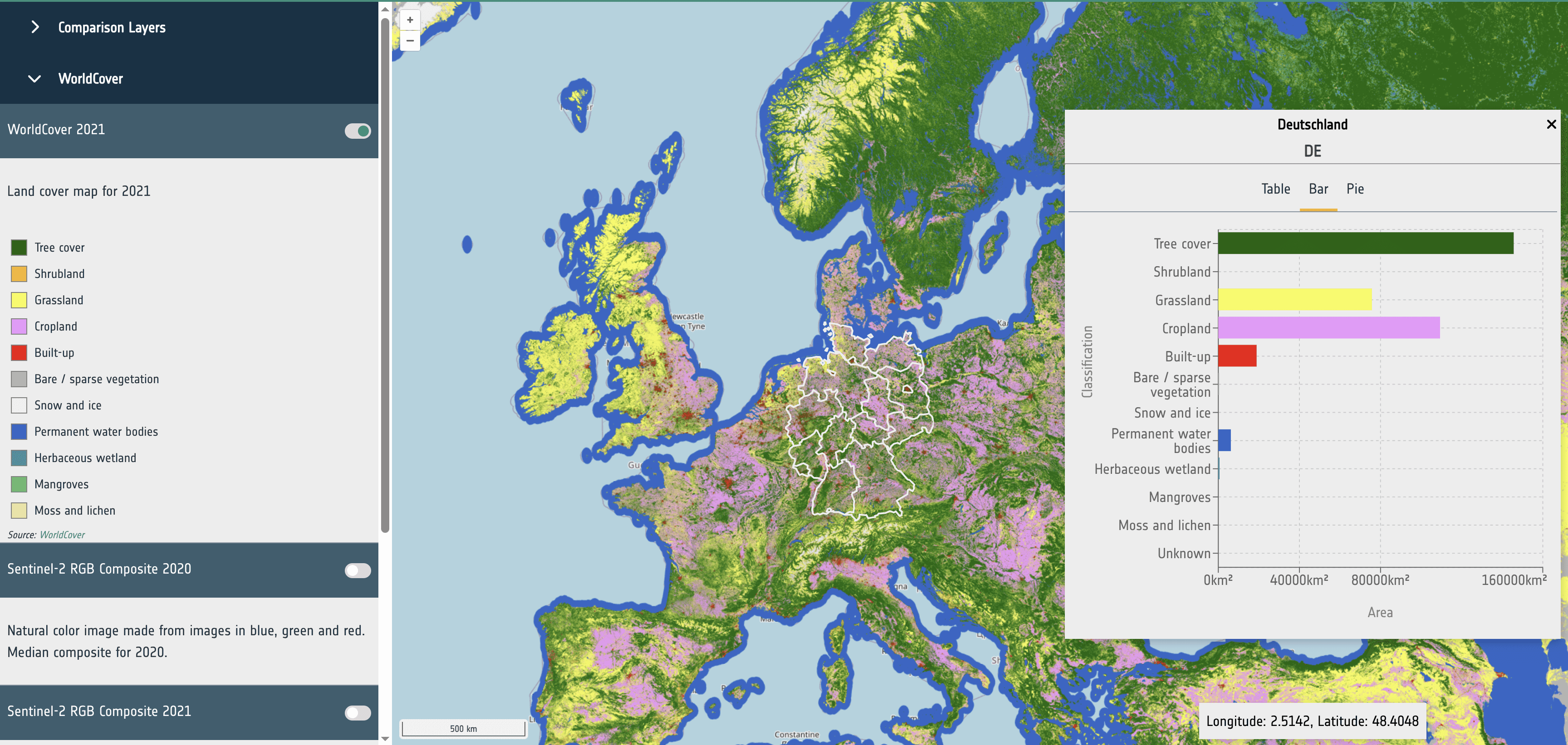Click the sidebar scroll up arrow
The image size is (1568, 745).
point(385,9)
